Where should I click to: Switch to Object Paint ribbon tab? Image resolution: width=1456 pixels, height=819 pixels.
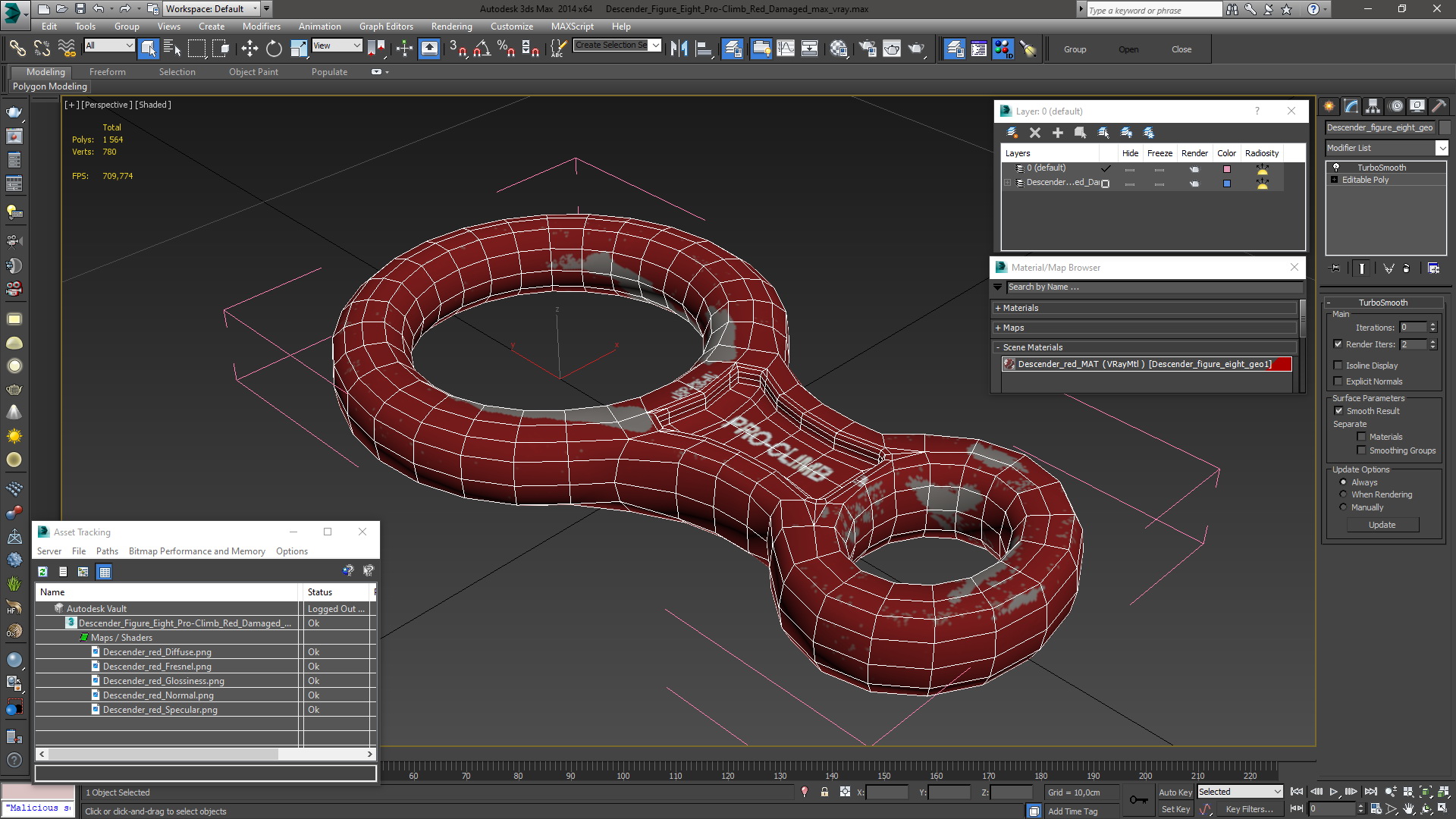(253, 71)
